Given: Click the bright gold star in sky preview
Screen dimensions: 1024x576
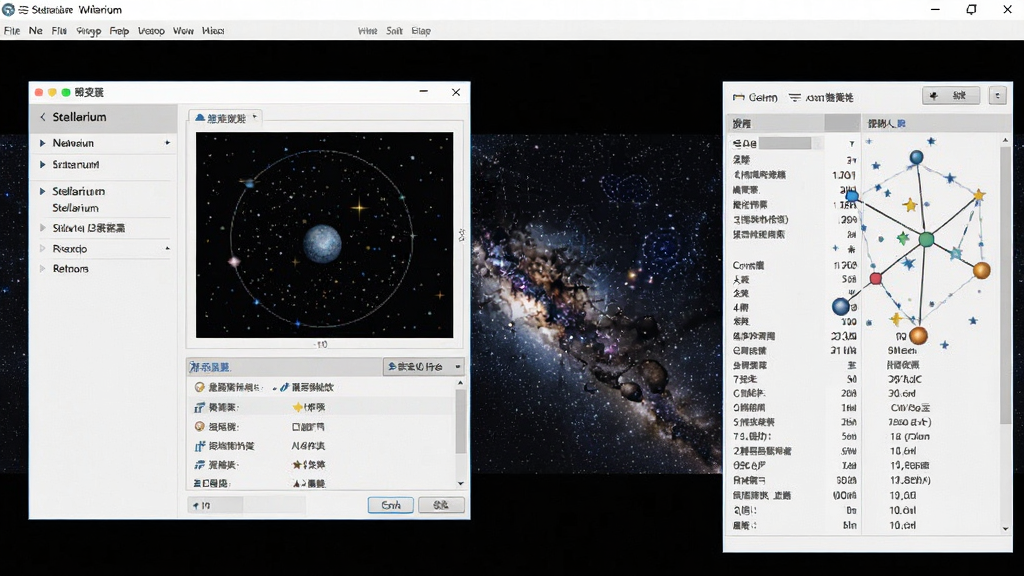Looking at the screenshot, I should click(359, 208).
